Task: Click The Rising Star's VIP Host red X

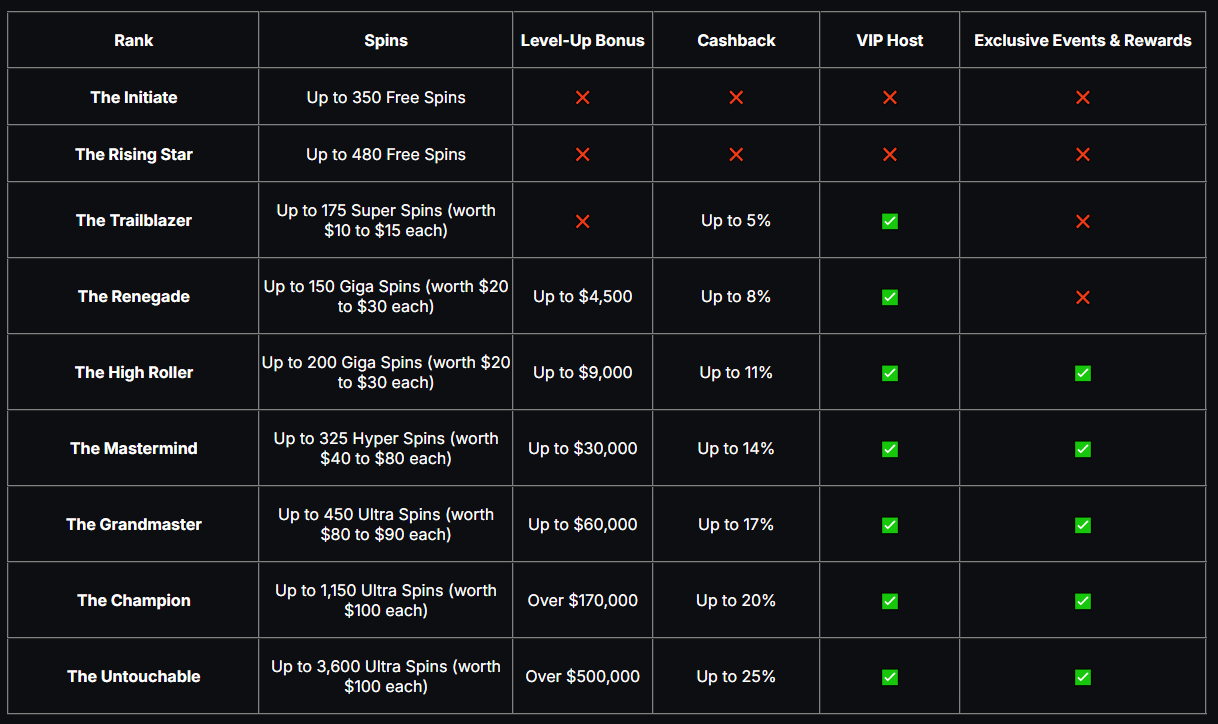Action: 890,154
